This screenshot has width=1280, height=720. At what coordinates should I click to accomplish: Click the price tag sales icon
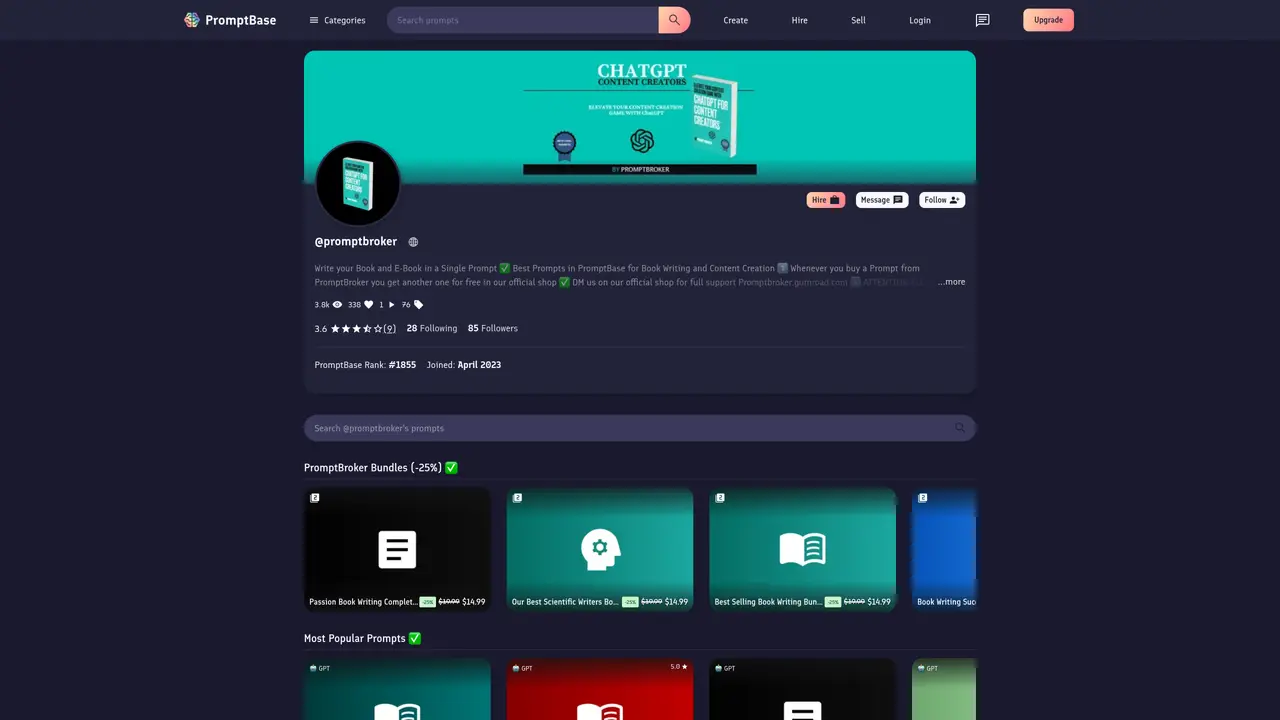(x=419, y=305)
